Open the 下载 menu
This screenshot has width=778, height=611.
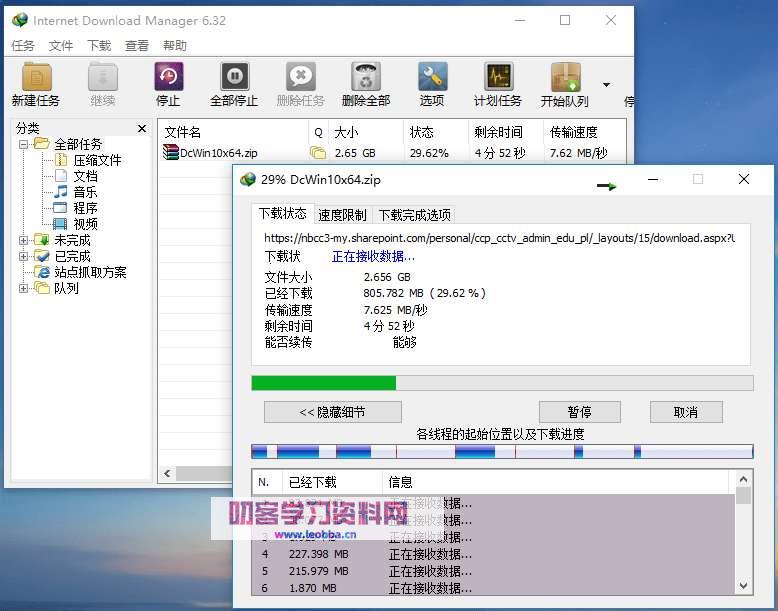[x=99, y=46]
